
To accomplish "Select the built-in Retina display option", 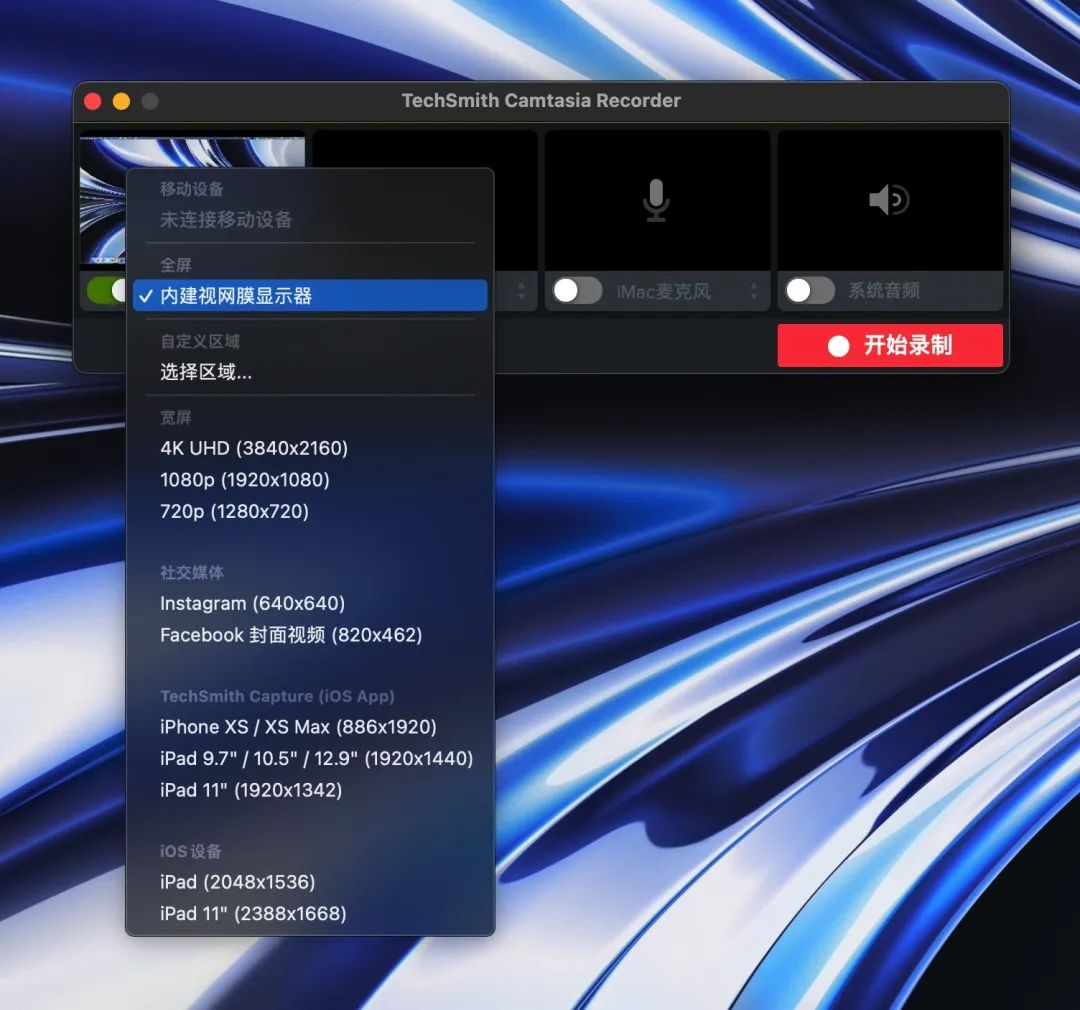I will click(x=310, y=296).
